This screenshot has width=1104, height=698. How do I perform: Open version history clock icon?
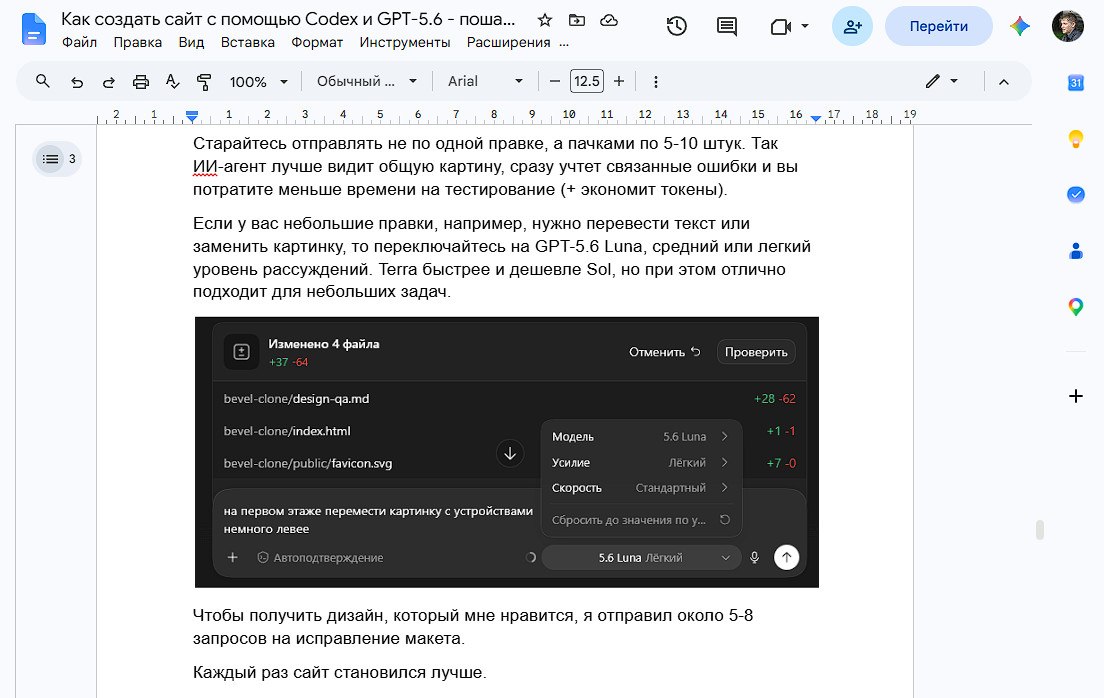point(677,27)
